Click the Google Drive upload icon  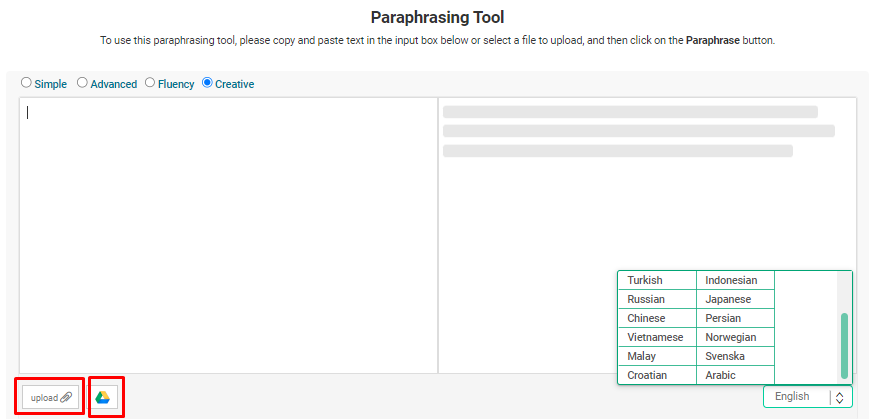tap(103, 397)
